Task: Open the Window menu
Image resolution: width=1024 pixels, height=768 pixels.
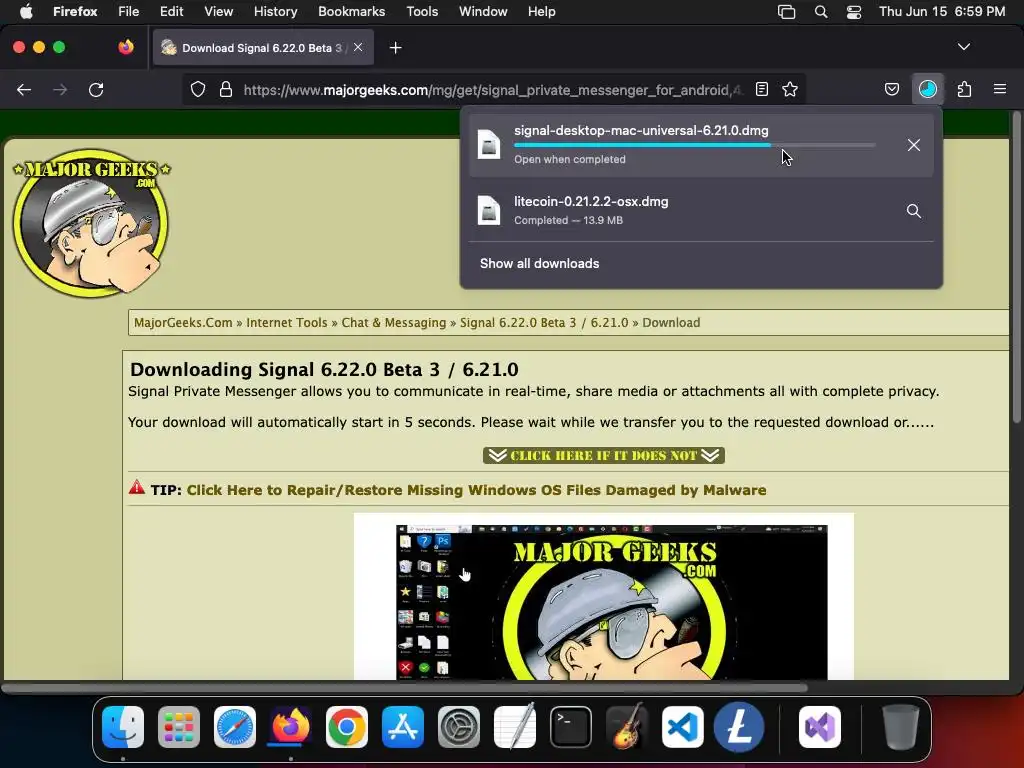Action: pyautogui.click(x=483, y=11)
